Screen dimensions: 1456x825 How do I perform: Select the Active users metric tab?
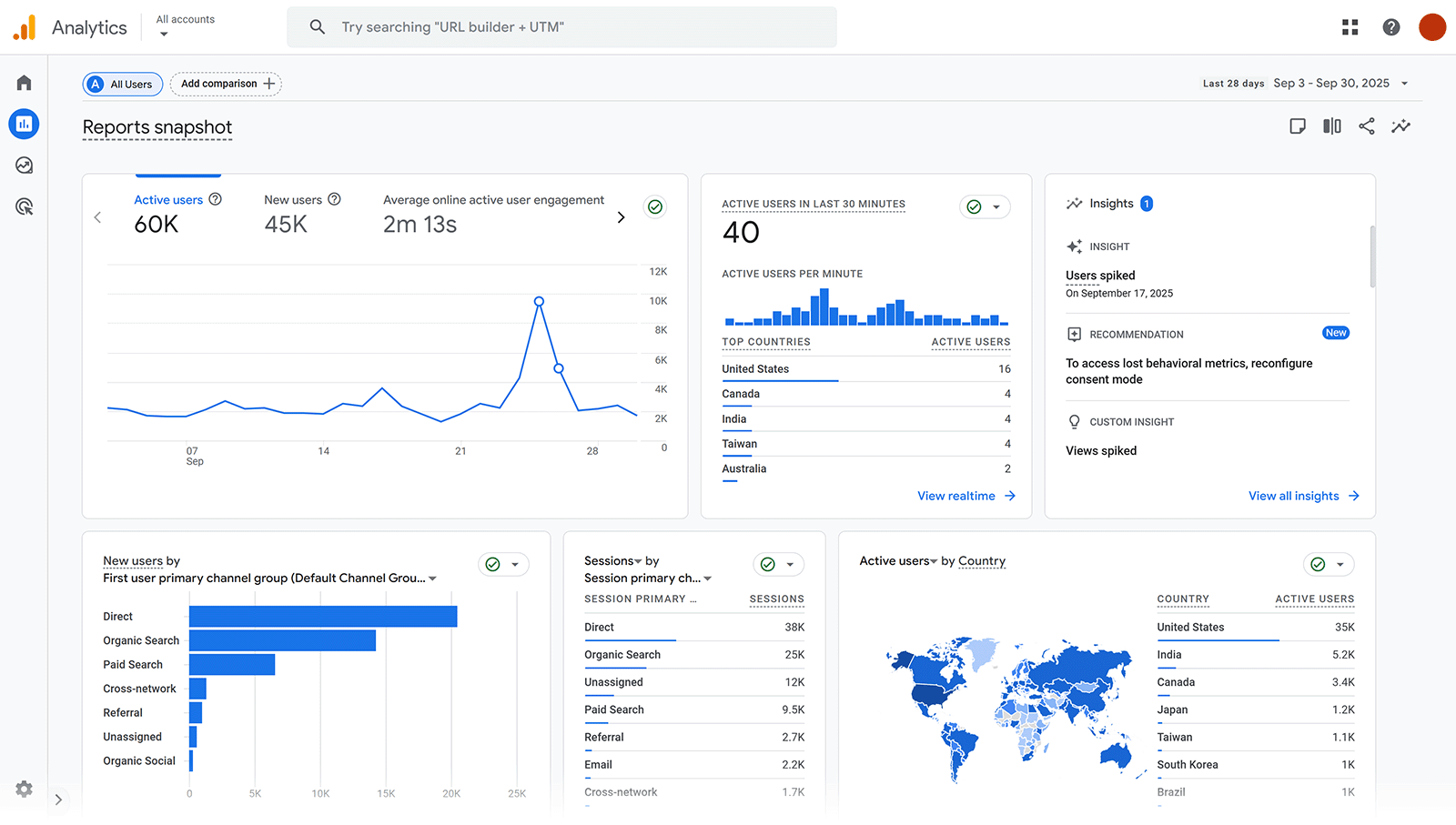pos(168,199)
